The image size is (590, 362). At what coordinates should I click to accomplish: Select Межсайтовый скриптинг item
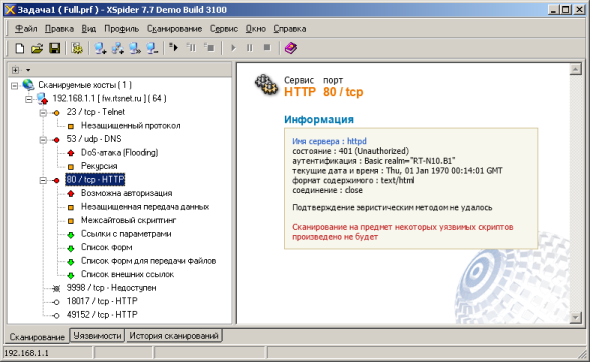click(x=129, y=220)
